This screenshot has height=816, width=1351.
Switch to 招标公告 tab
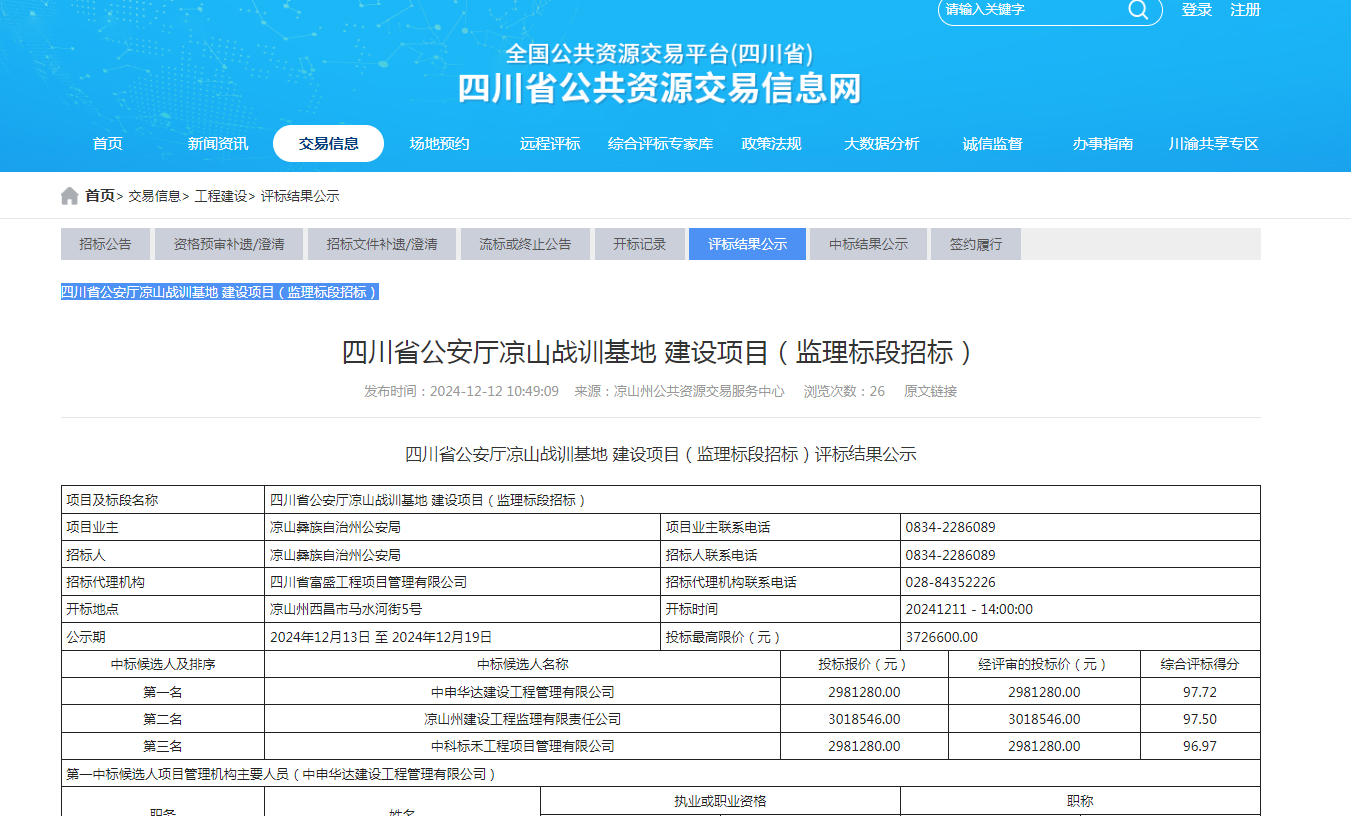pyautogui.click(x=105, y=244)
